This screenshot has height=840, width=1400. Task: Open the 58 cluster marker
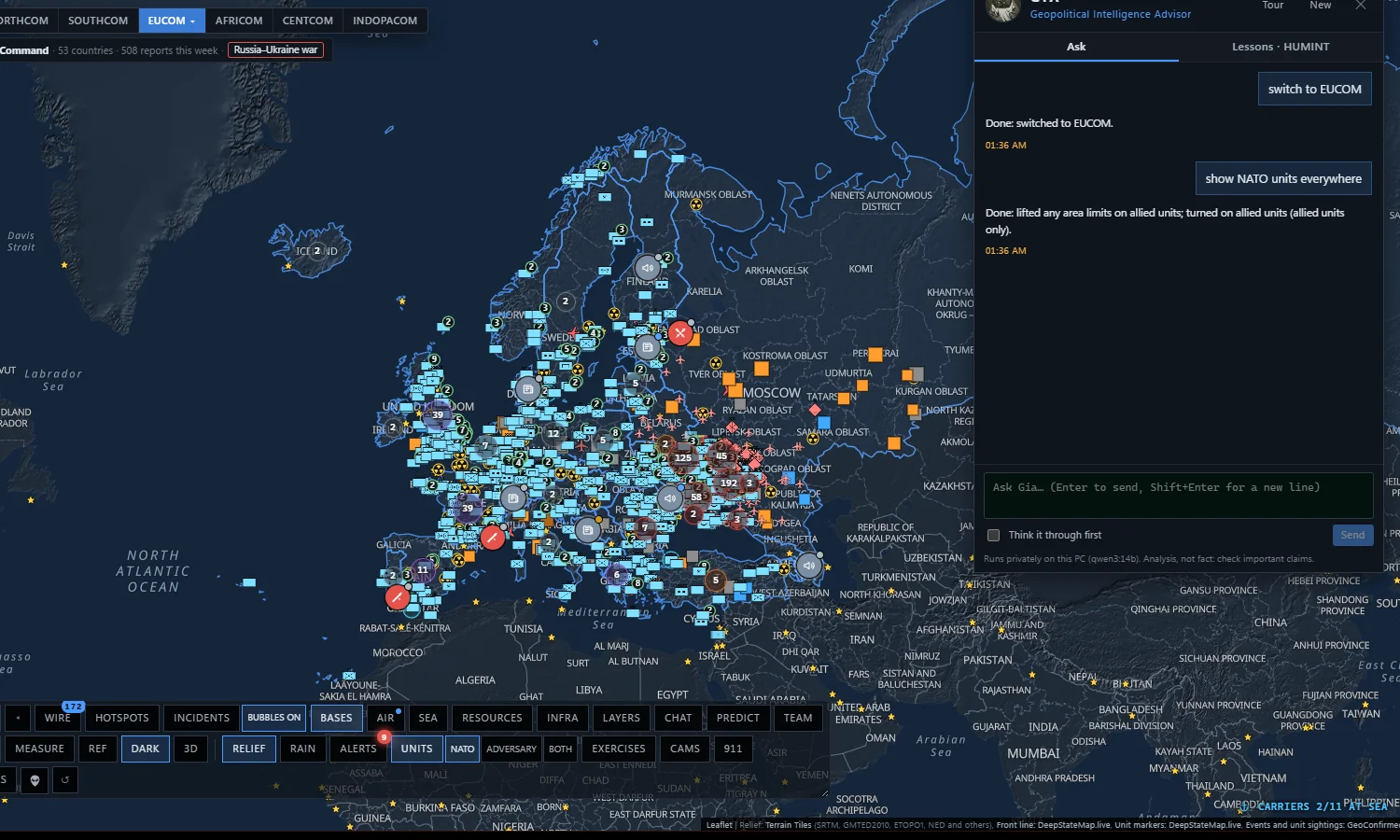click(696, 497)
